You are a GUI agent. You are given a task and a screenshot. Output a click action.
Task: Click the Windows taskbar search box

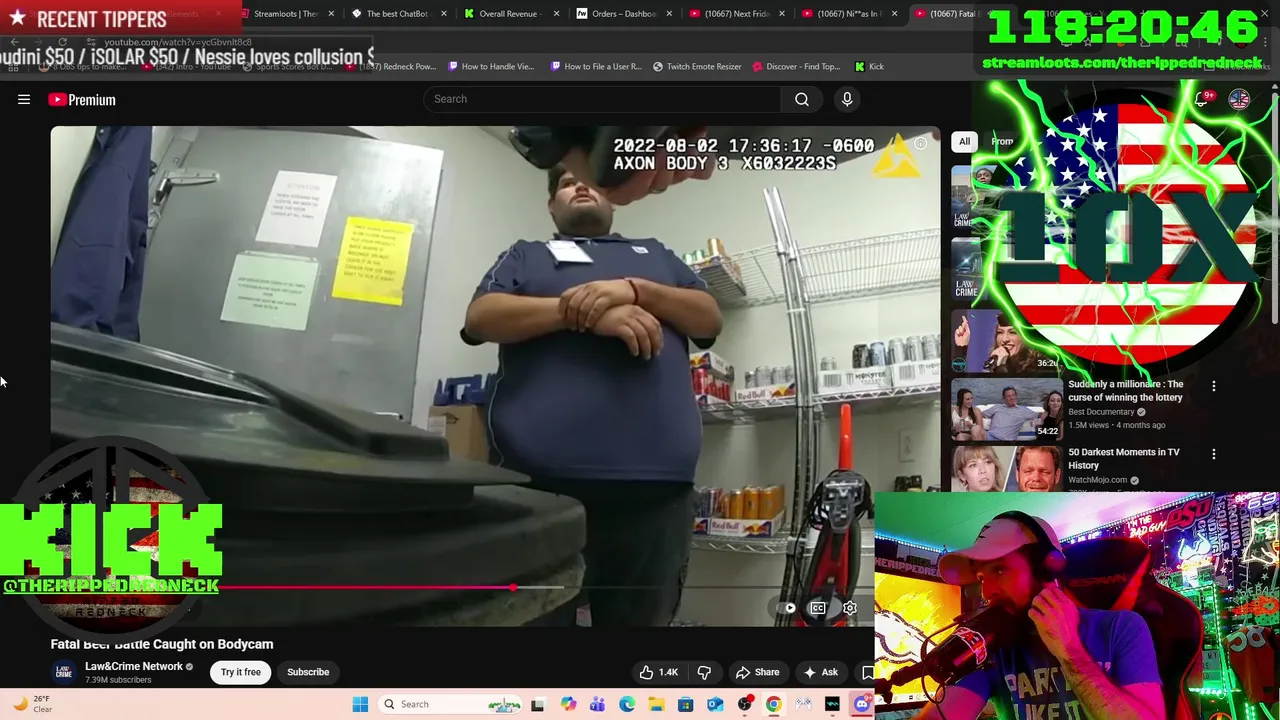(x=450, y=704)
